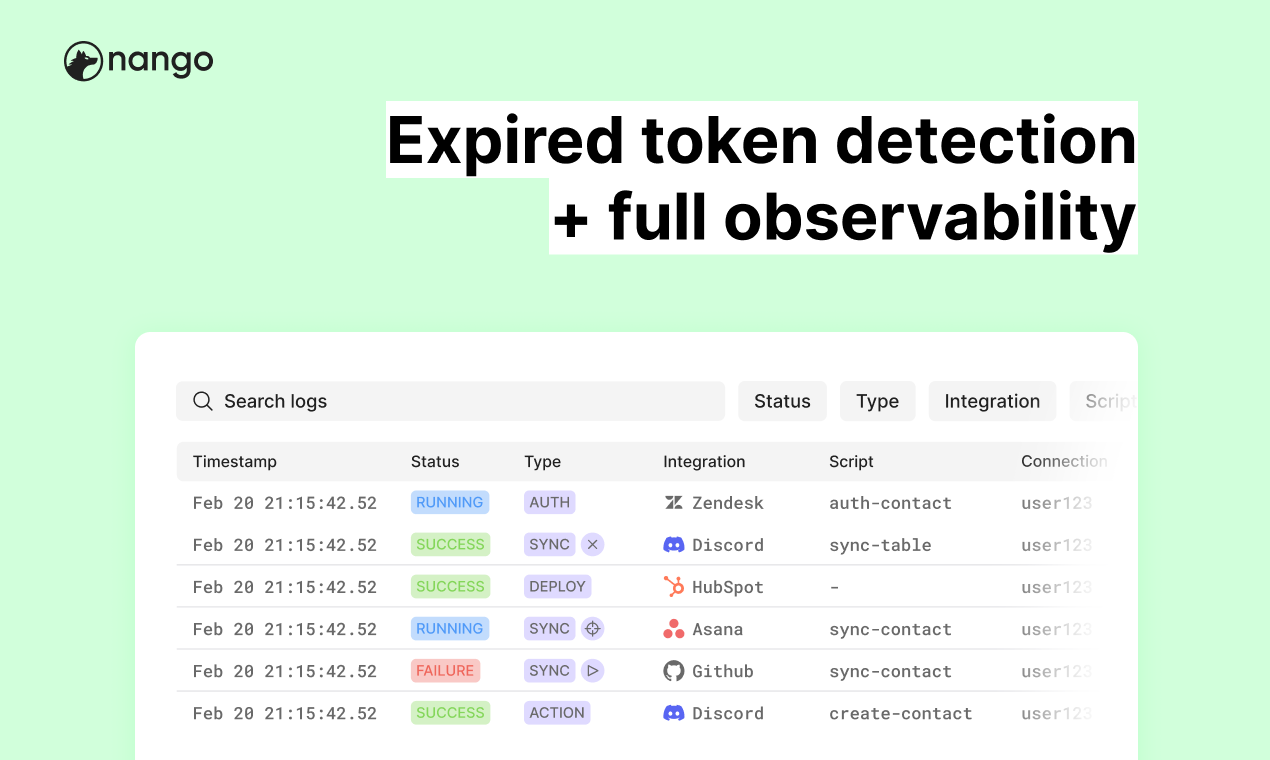Click the Script column header
The width and height of the screenshot is (1270, 760).
(x=851, y=462)
